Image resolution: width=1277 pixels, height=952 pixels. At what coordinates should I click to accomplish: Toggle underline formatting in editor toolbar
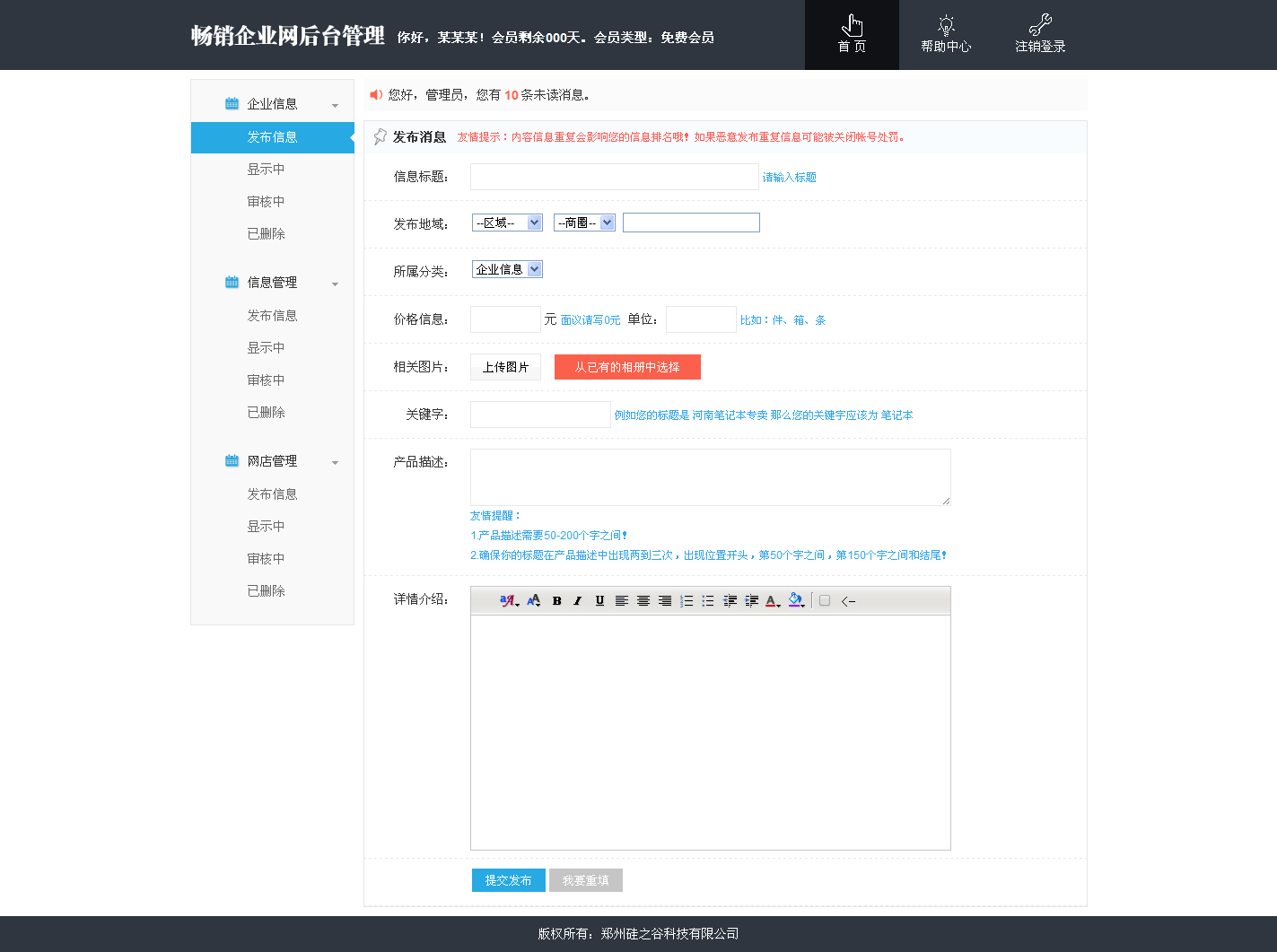[599, 601]
